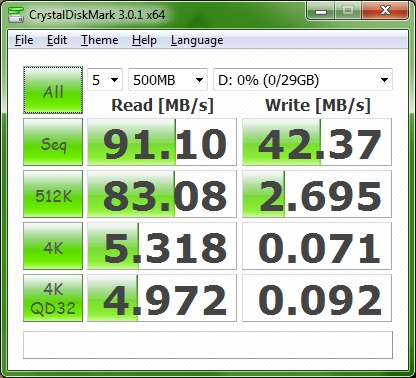Image resolution: width=416 pixels, height=378 pixels.
Task: Minimize the CrystalDiskMark window
Action: click(321, 11)
